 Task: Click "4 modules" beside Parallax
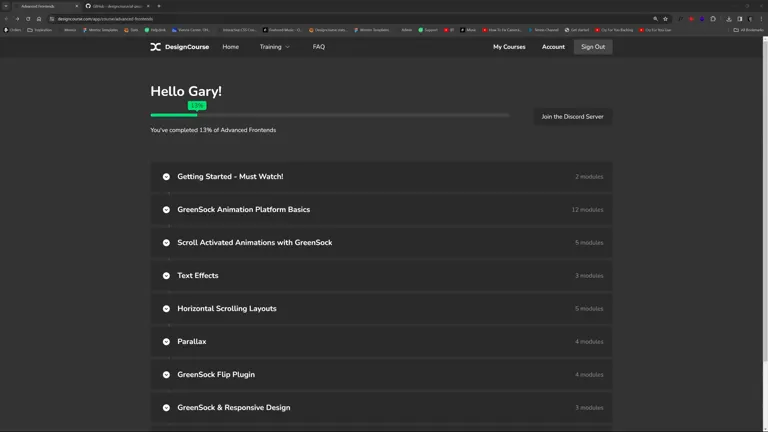[x=589, y=342]
